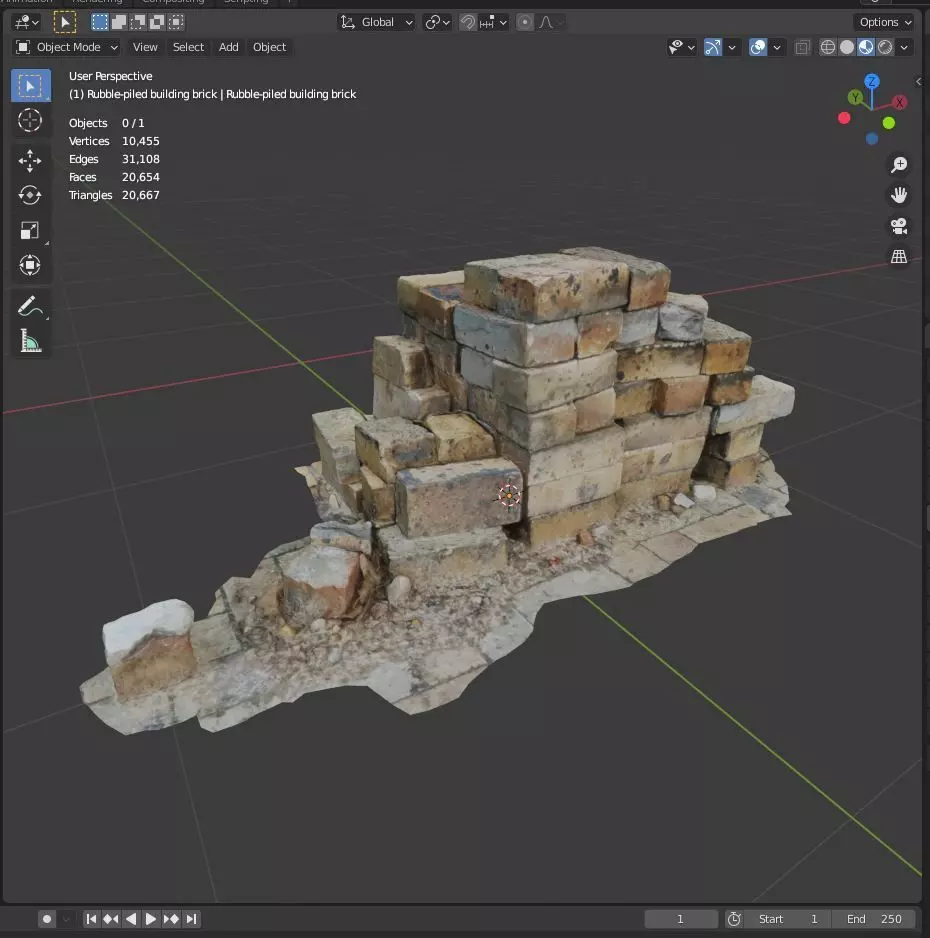Select the Scale tool
This screenshot has width=930, height=938.
pos(30,230)
